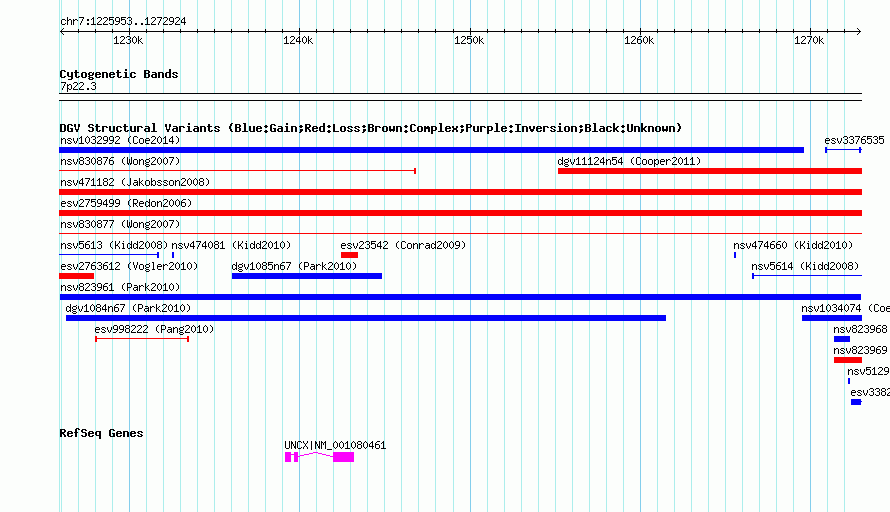890x512 pixels.
Task: Click the nsv830876 (Wong2007) label
Action: pos(120,161)
